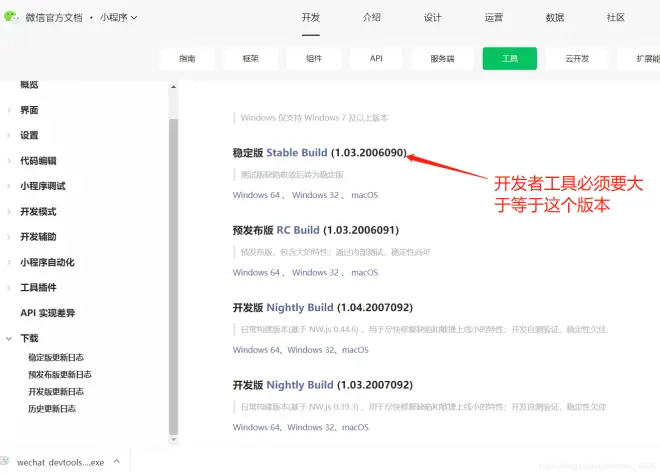Download Nightly 1.04.2007092 for Windows 64
The image size is (660, 475).
click(256, 350)
